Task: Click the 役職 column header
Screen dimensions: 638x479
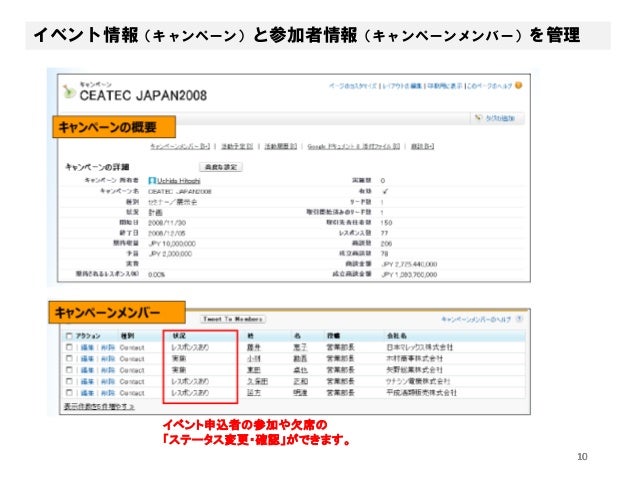Action: [x=333, y=336]
